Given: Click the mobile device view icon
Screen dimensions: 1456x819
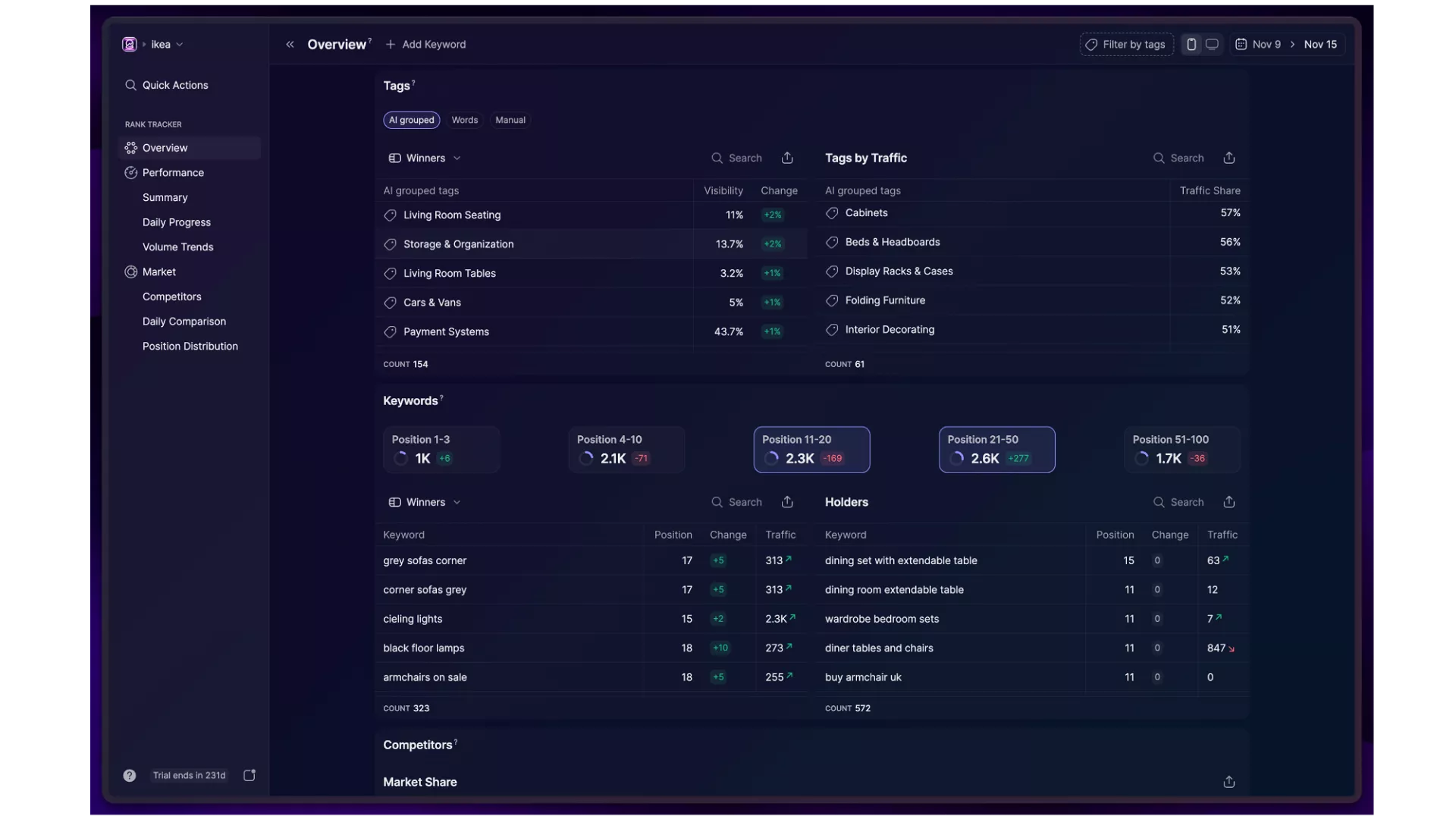Looking at the screenshot, I should [x=1191, y=45].
